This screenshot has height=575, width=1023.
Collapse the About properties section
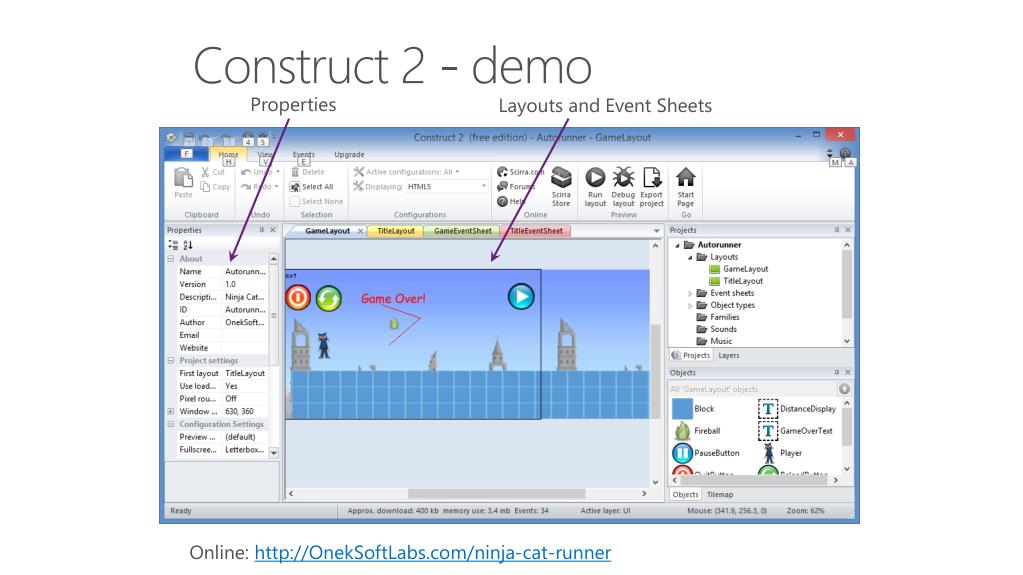tap(171, 258)
